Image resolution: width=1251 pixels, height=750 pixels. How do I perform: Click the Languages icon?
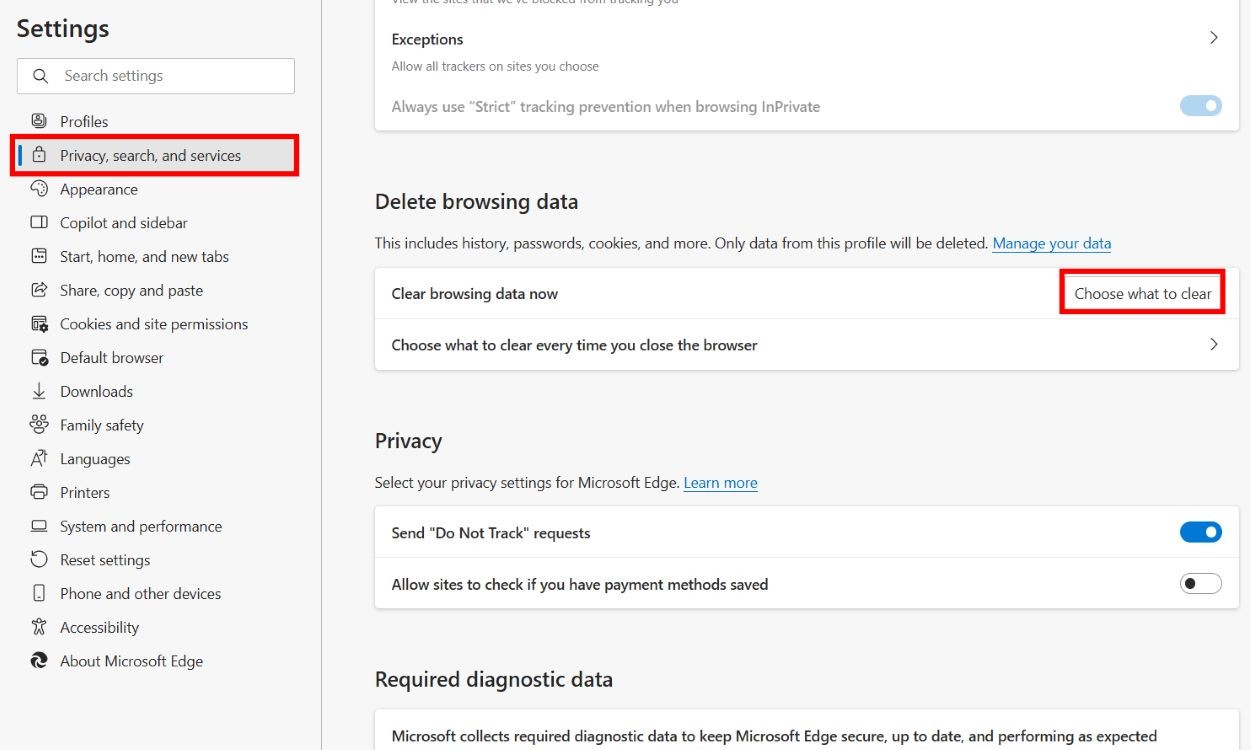[39, 459]
